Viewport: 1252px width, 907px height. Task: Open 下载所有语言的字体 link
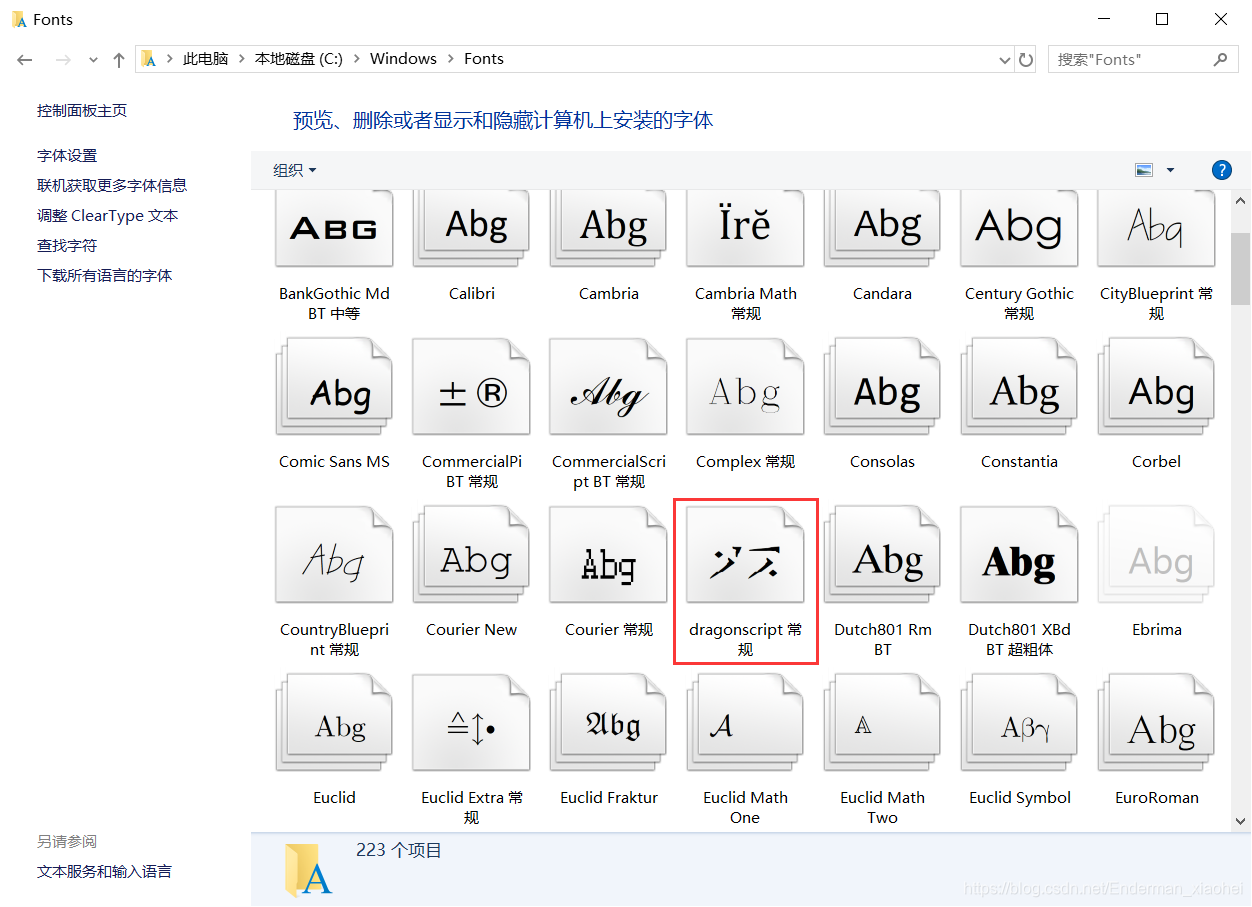click(104, 276)
